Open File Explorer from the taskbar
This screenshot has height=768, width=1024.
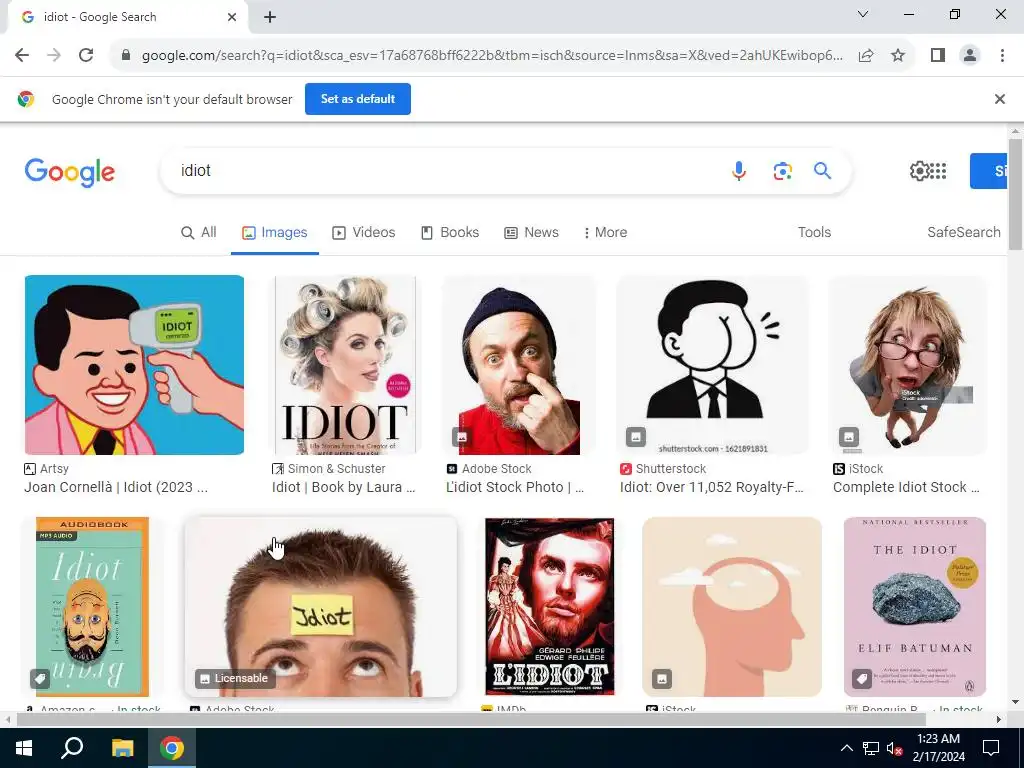click(x=122, y=748)
